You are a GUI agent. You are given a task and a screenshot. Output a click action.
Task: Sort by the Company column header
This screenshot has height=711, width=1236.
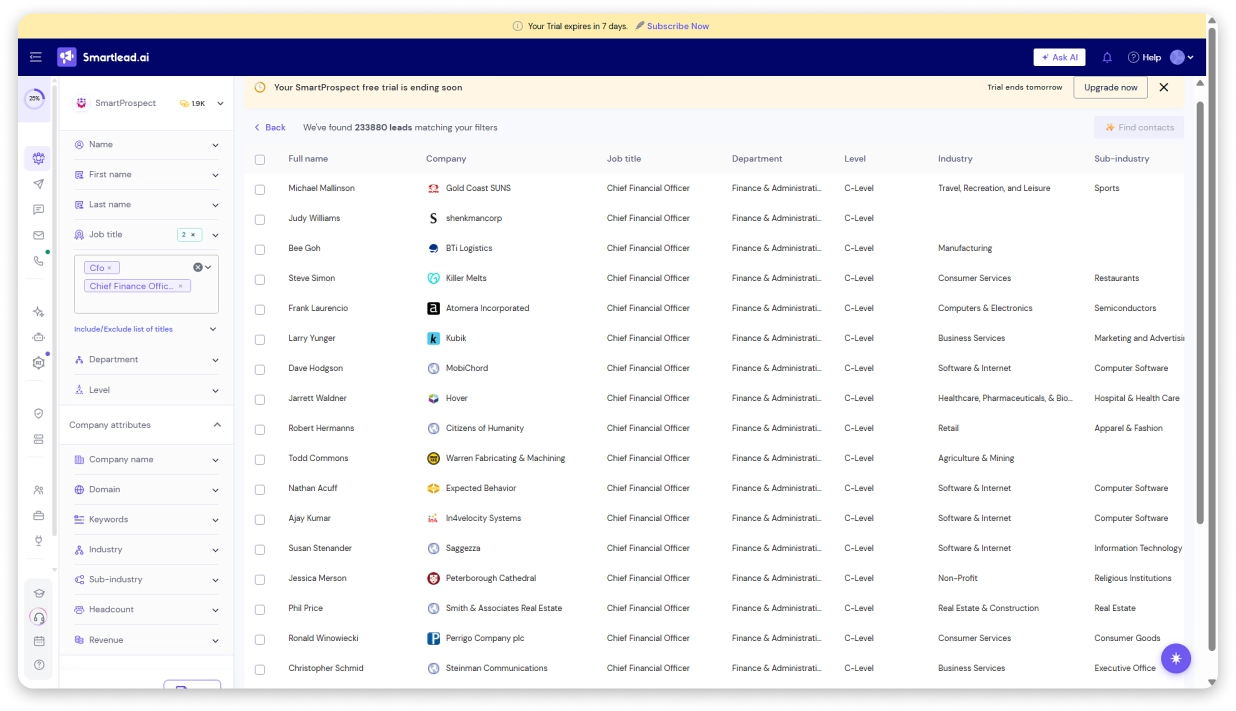[x=446, y=159]
